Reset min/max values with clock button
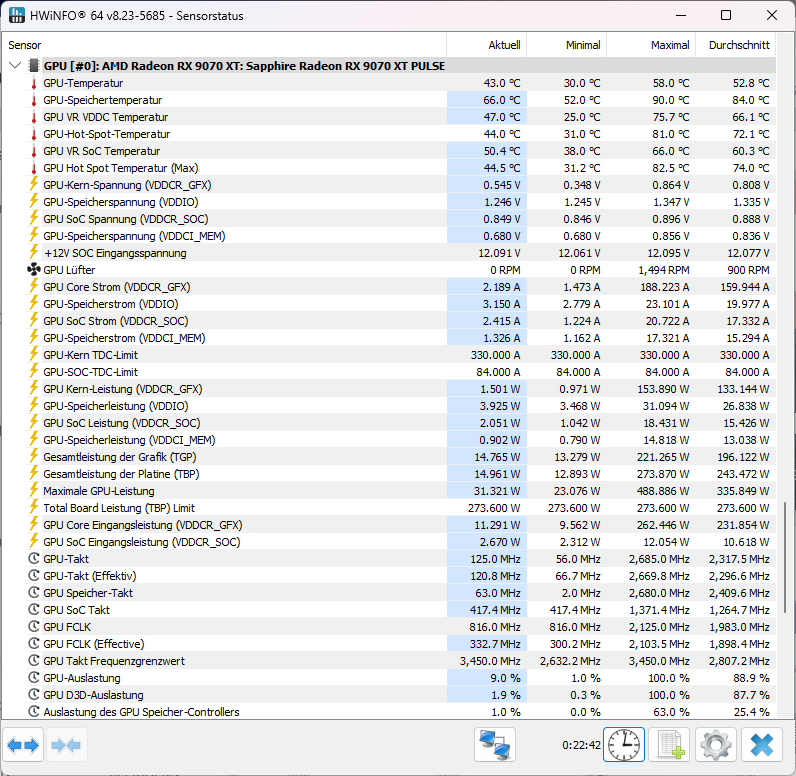Screen dimensions: 796x776 [624, 745]
